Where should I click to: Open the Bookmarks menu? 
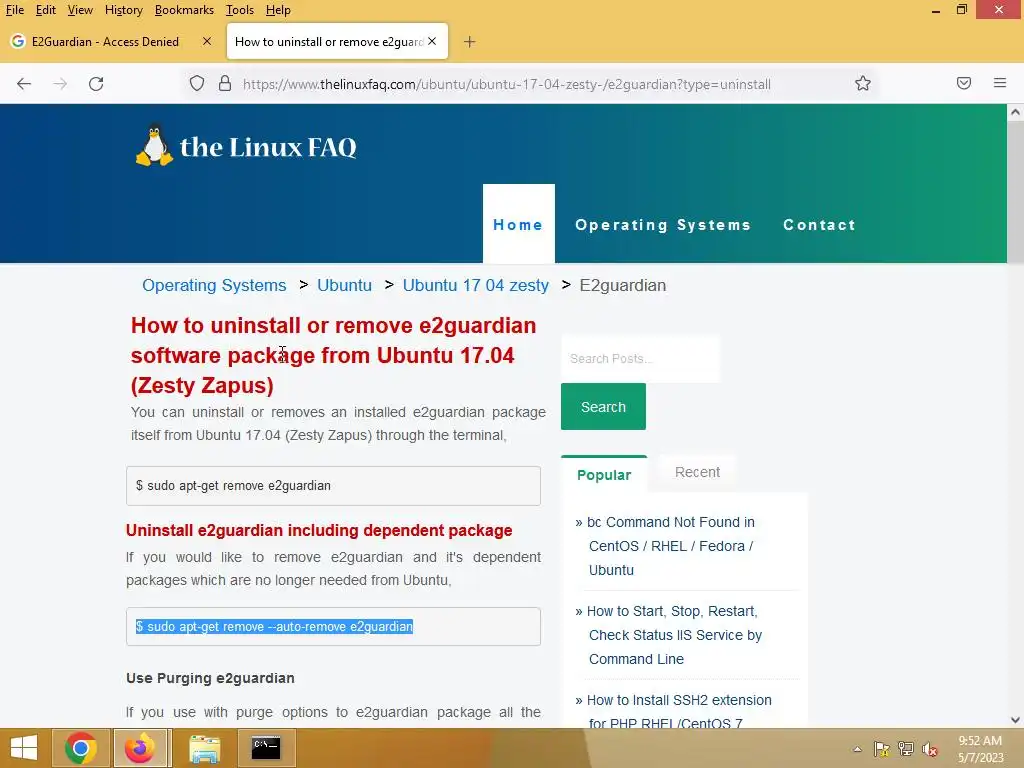[184, 10]
